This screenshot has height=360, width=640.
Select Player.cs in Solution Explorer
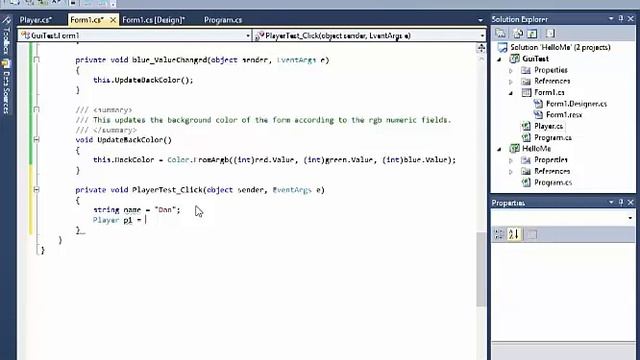(x=549, y=126)
